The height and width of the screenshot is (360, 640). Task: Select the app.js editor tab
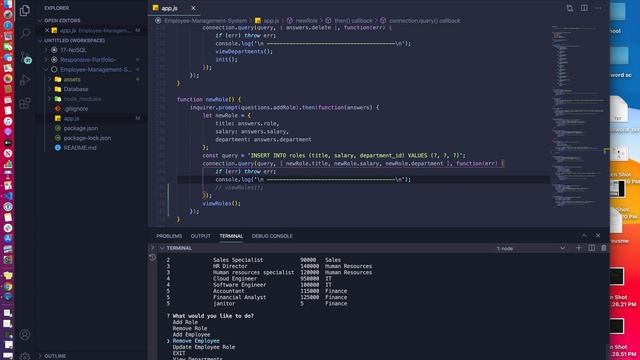(169, 8)
